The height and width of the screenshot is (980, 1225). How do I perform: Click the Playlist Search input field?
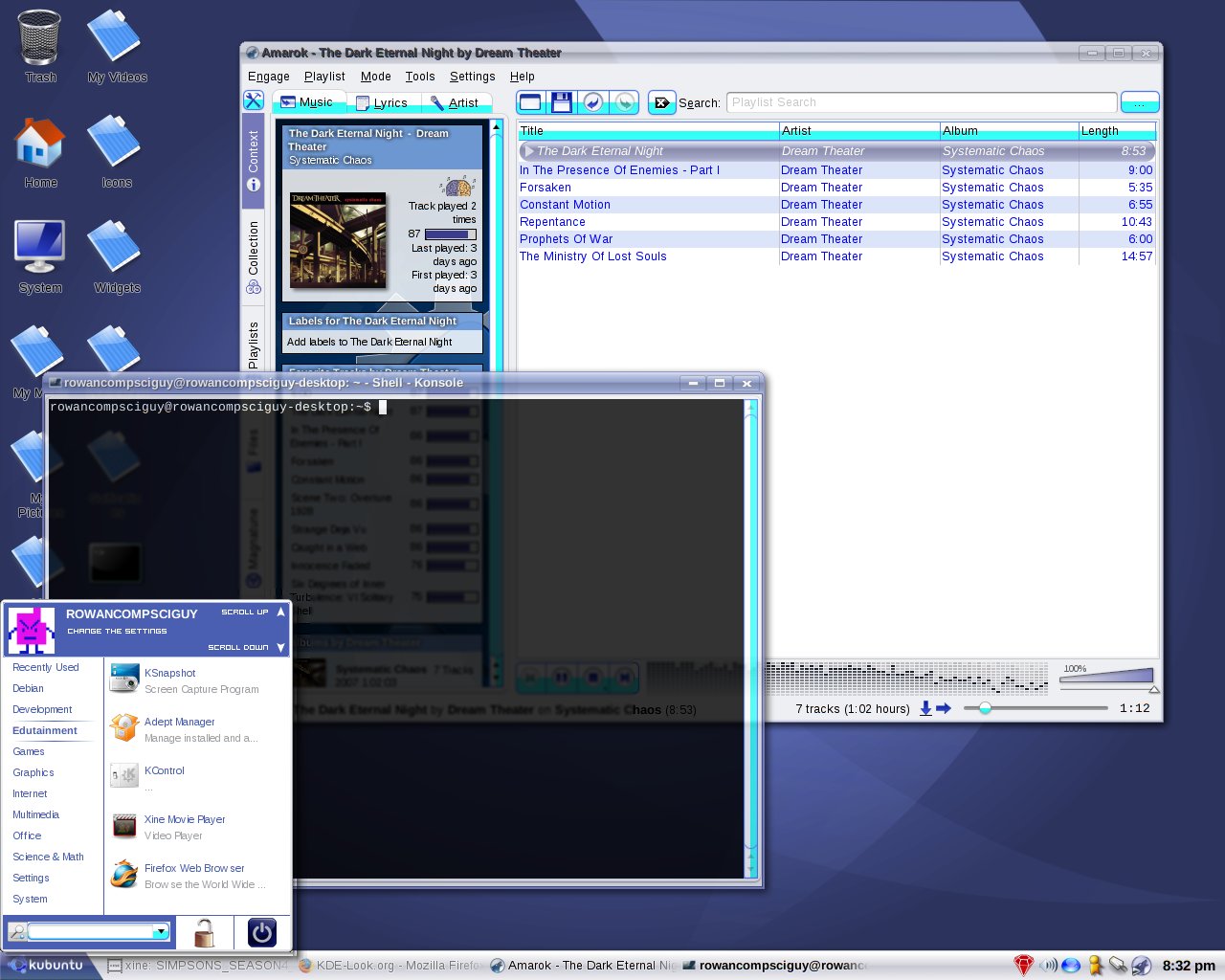click(x=922, y=102)
